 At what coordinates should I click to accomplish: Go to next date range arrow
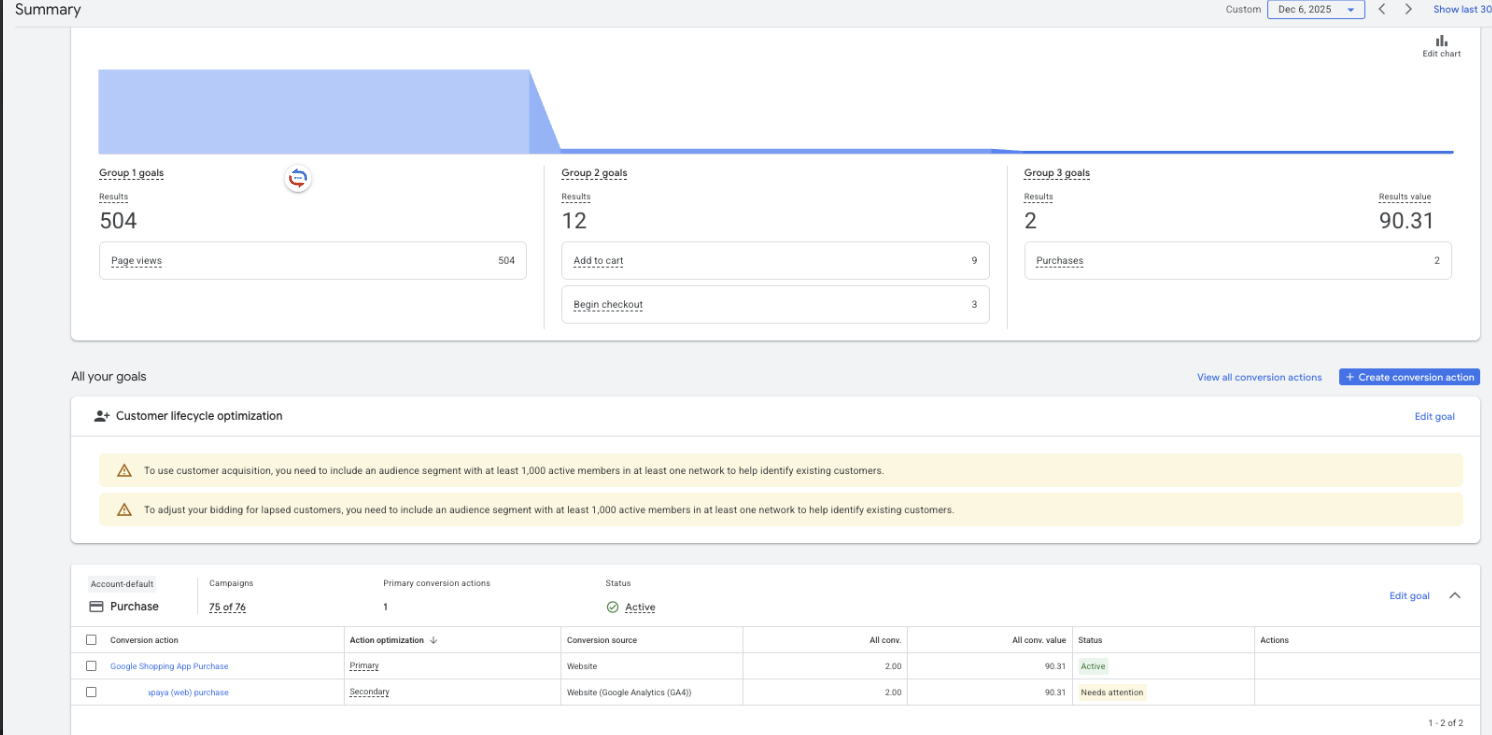click(x=1408, y=9)
